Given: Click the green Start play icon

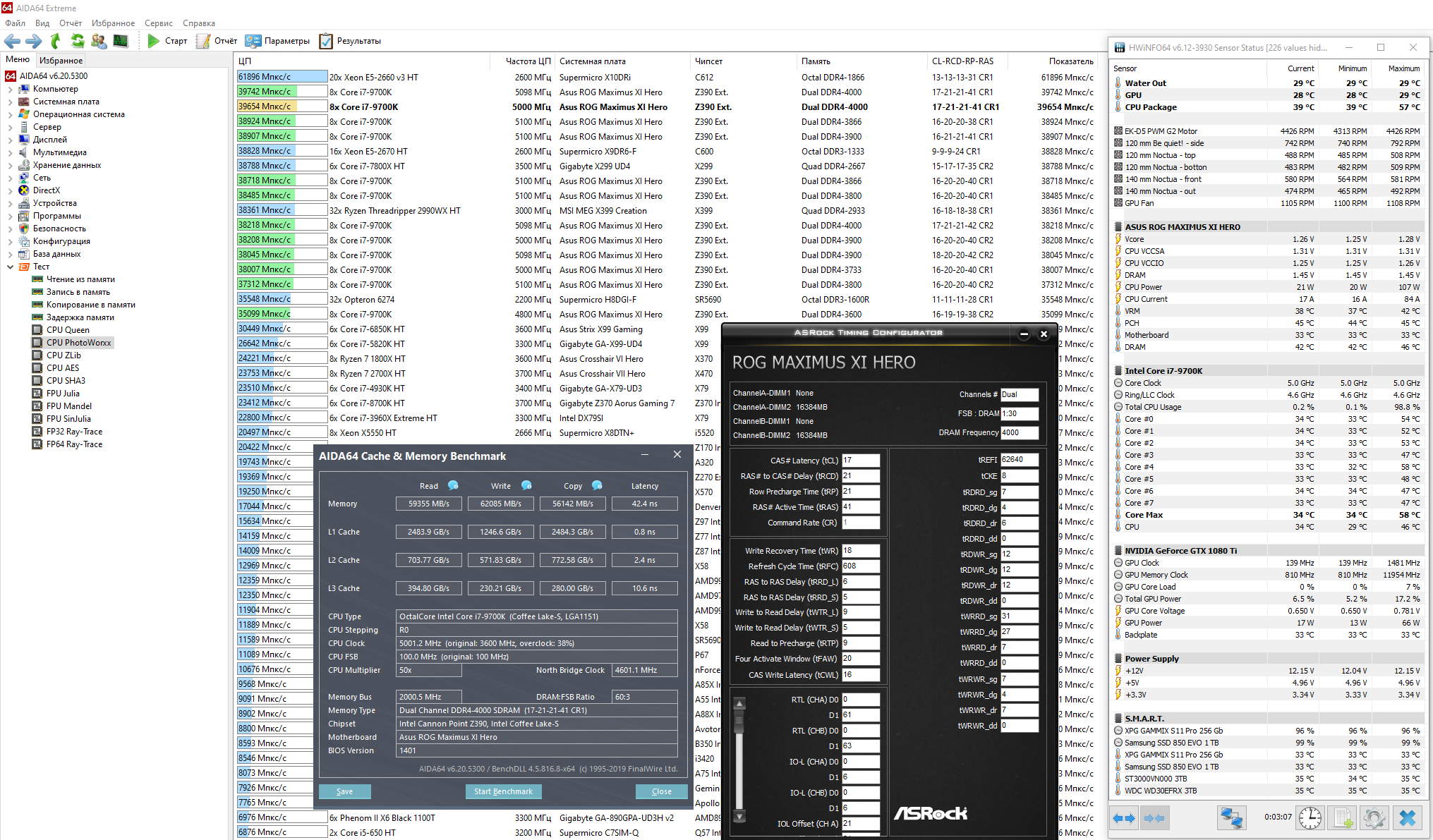Looking at the screenshot, I should pos(153,41).
